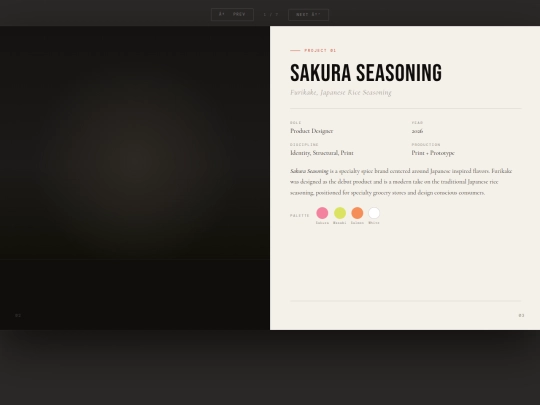Image resolution: width=540 pixels, height=405 pixels.
Task: Click the PALETTE label
Action: coord(300,216)
